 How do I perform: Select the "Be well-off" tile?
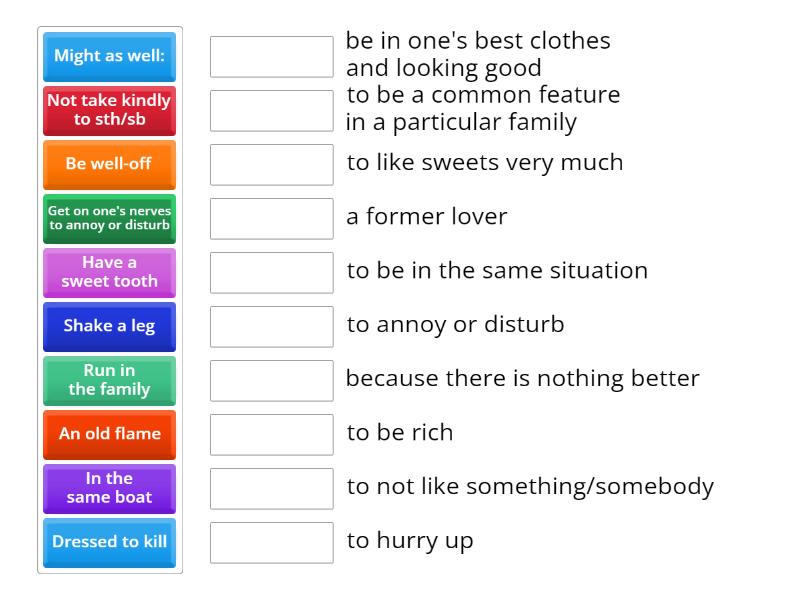pyautogui.click(x=109, y=164)
